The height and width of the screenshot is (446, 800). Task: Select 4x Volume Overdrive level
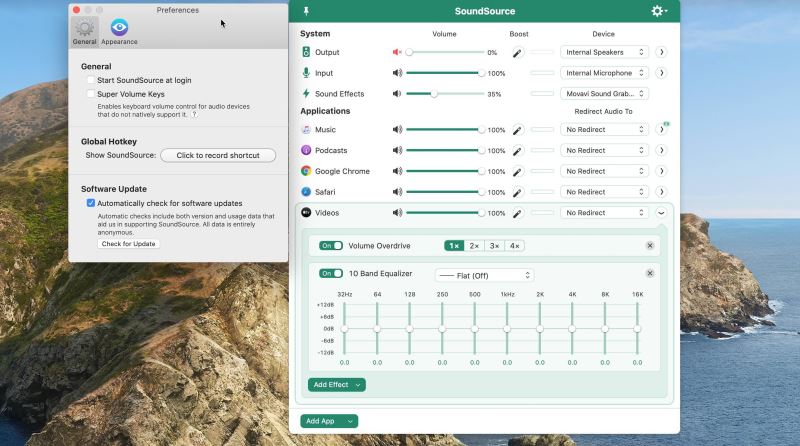(515, 246)
